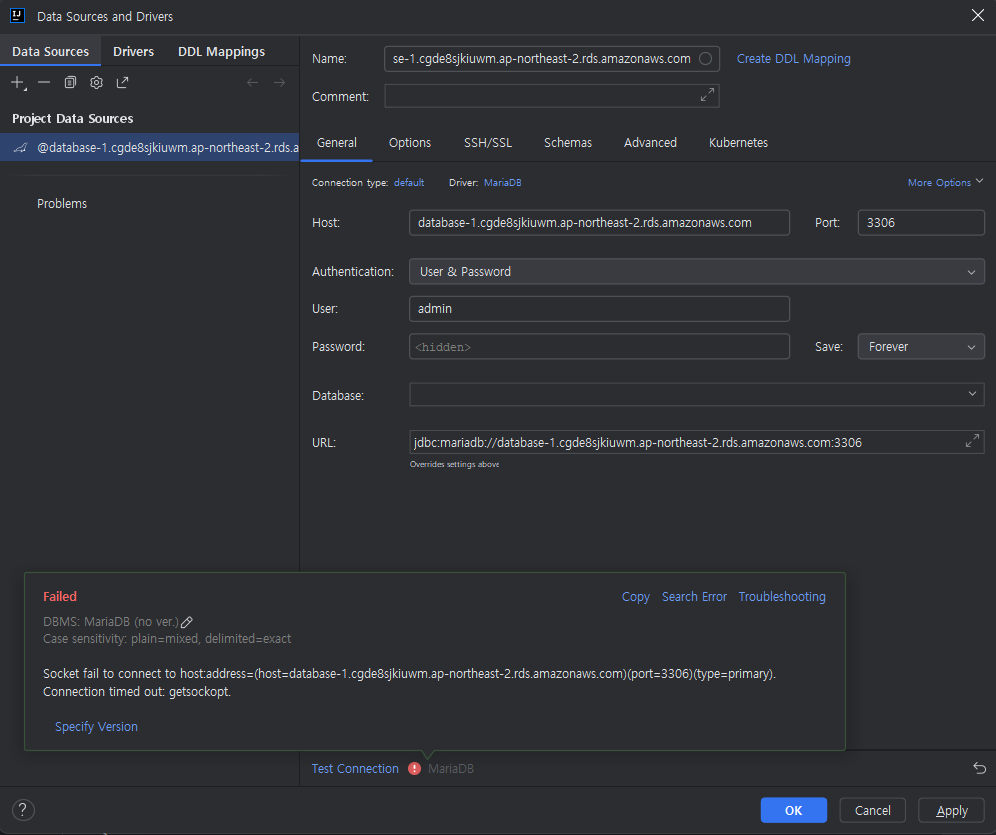Viewport: 996px width, 835px height.
Task: Open help with question mark icon
Action: [x=23, y=810]
